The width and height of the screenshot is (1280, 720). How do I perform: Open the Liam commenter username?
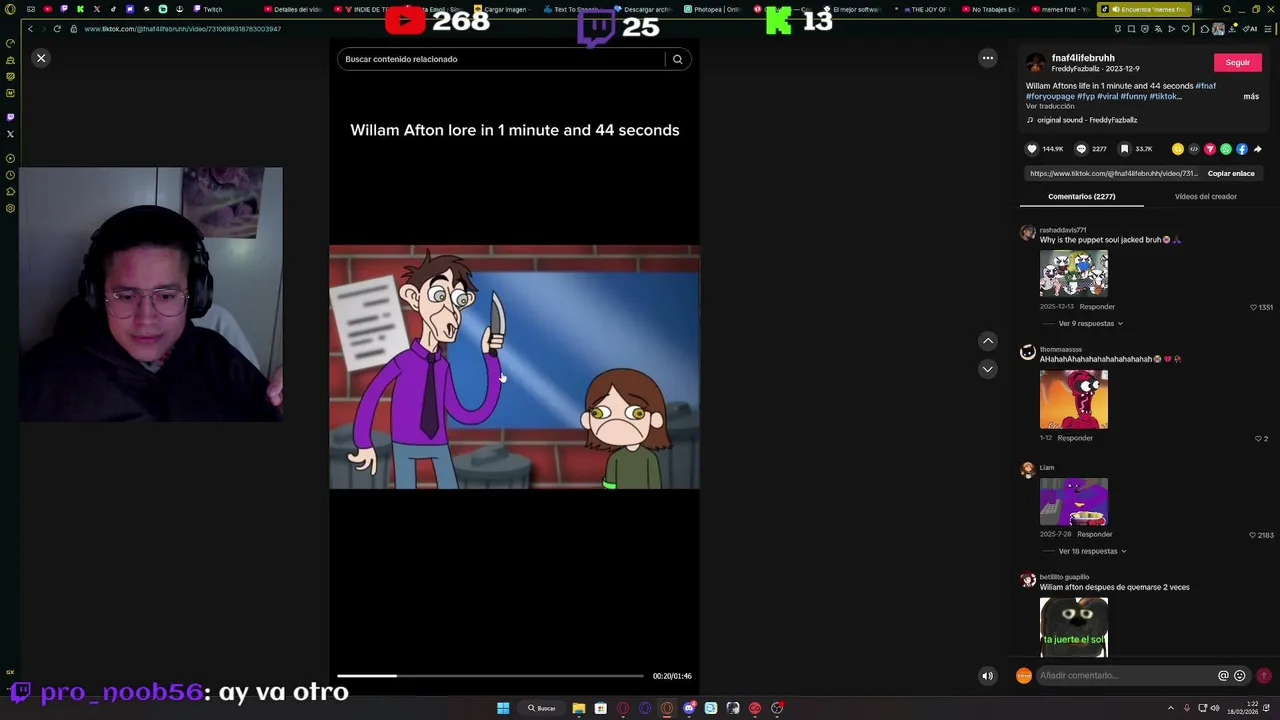[x=1047, y=468]
